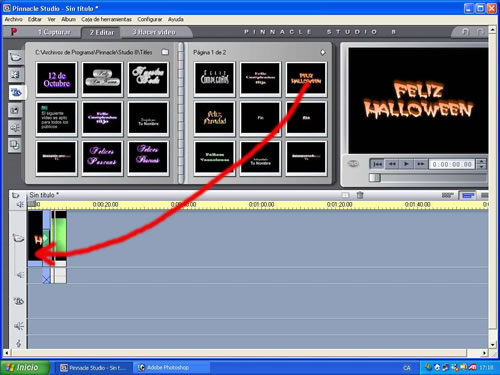Image resolution: width=500 pixels, height=375 pixels.
Task: Open the Caja de herramientas menu
Action: click(x=106, y=19)
